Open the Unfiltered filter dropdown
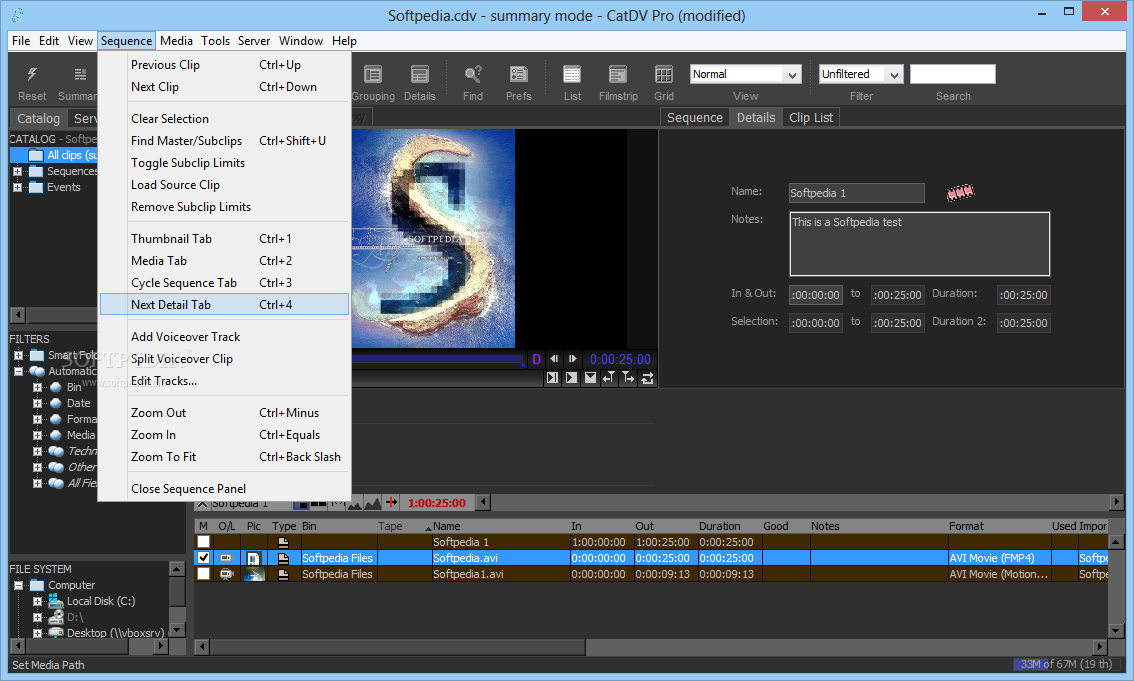1134x681 pixels. coord(861,74)
